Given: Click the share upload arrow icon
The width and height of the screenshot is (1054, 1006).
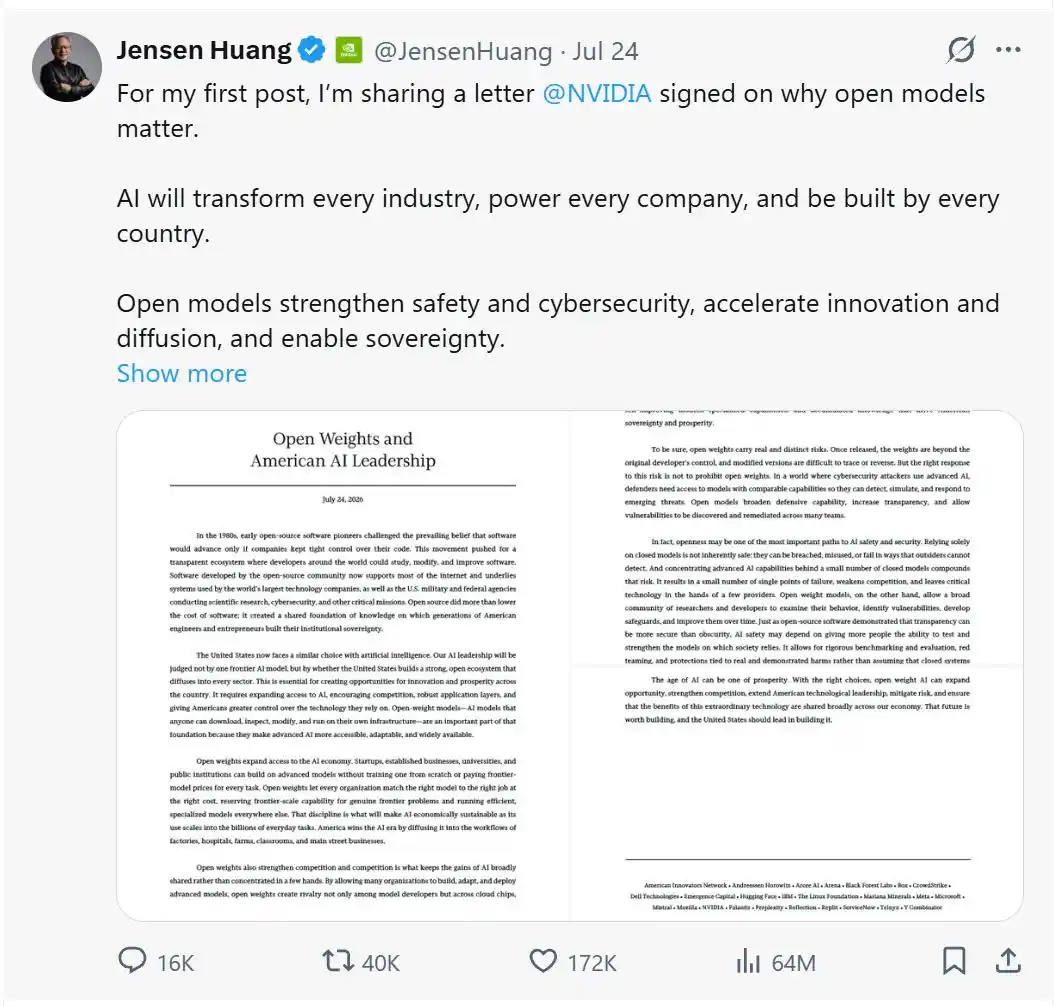Looking at the screenshot, I should 1008,960.
